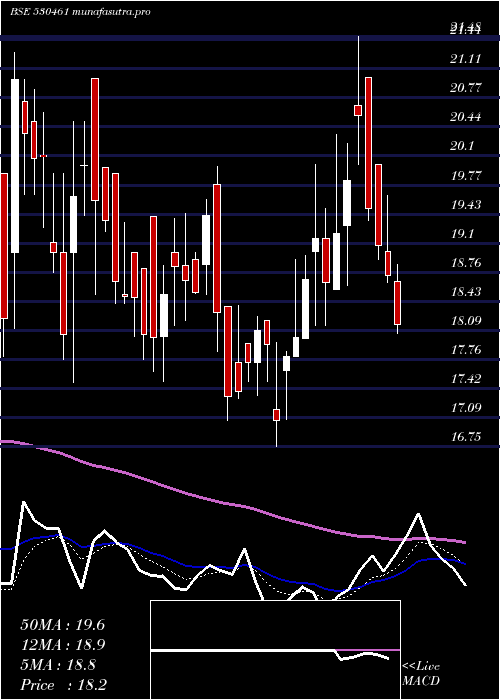Click the BSE 530461 munafasutra.pro title
500x700 pixels.
tap(80, 12)
